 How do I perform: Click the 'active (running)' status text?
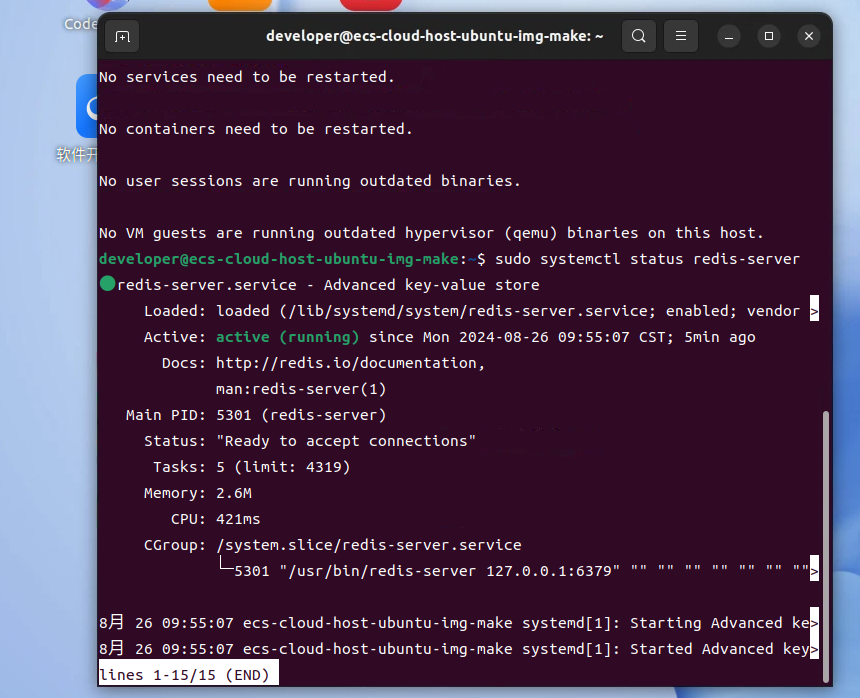[x=288, y=337]
